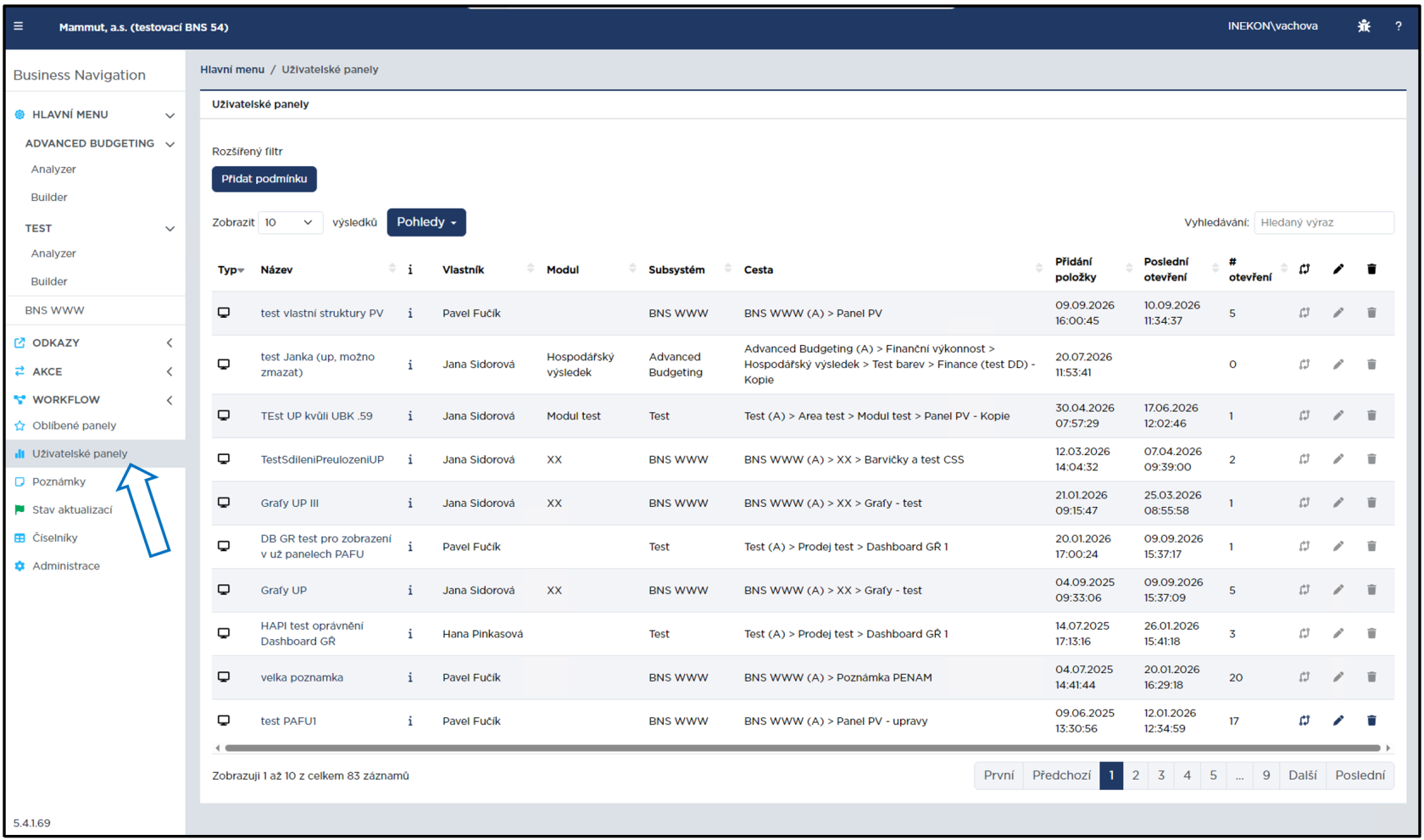Click info icon for test vlastní struktury PV
Screen dimensions: 1424x840
pos(410,313)
